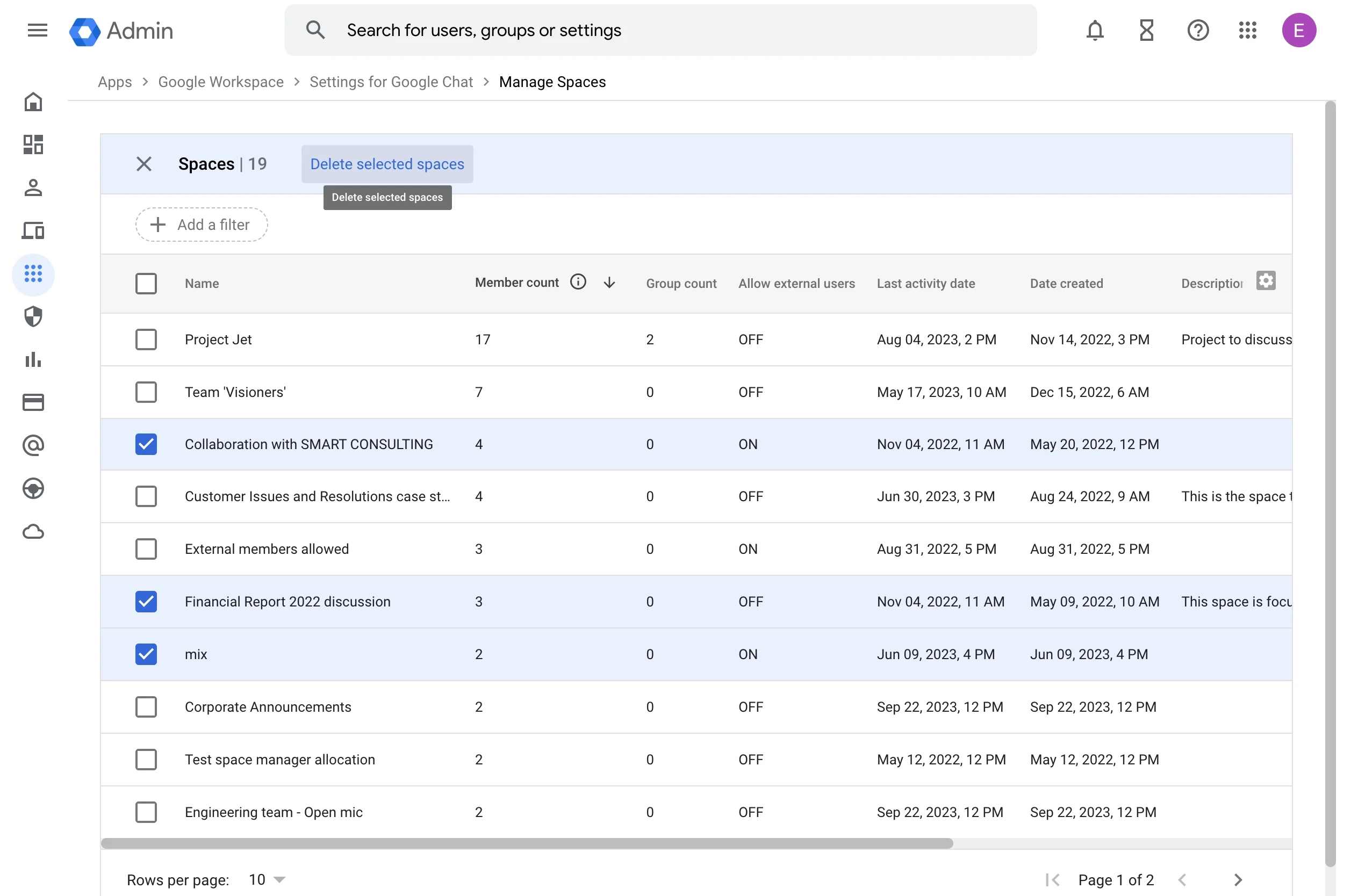
Task: Dismiss the Spaces selection banner
Action: (x=144, y=164)
